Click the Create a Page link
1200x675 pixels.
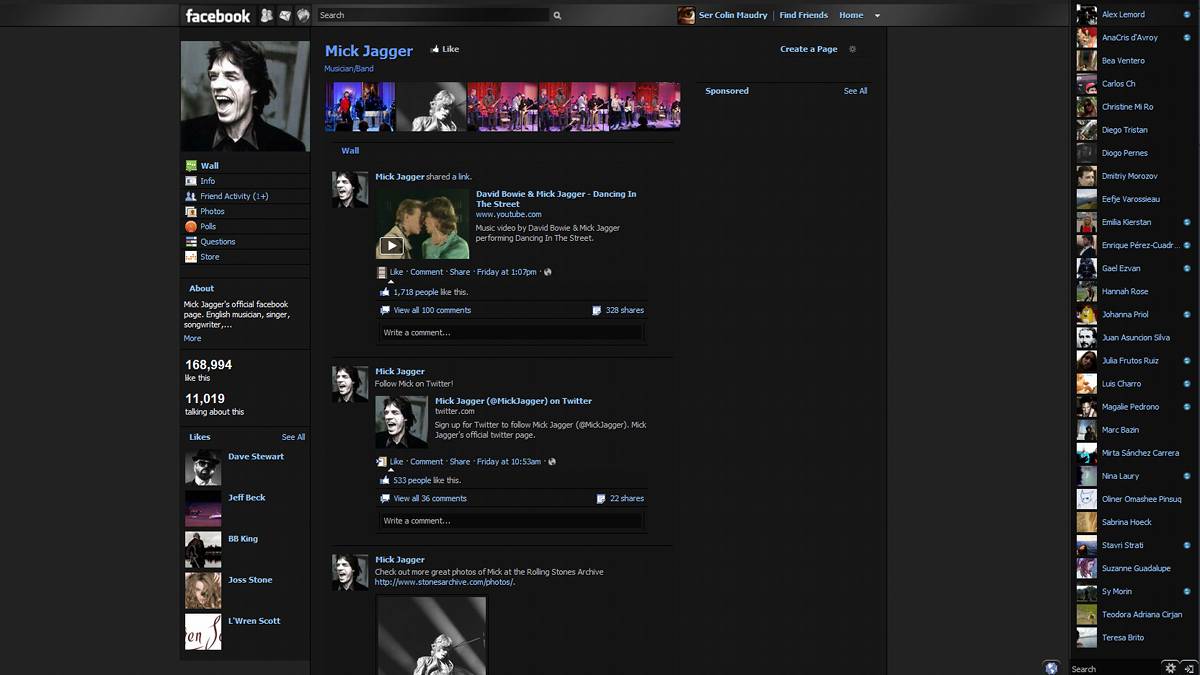[810, 48]
